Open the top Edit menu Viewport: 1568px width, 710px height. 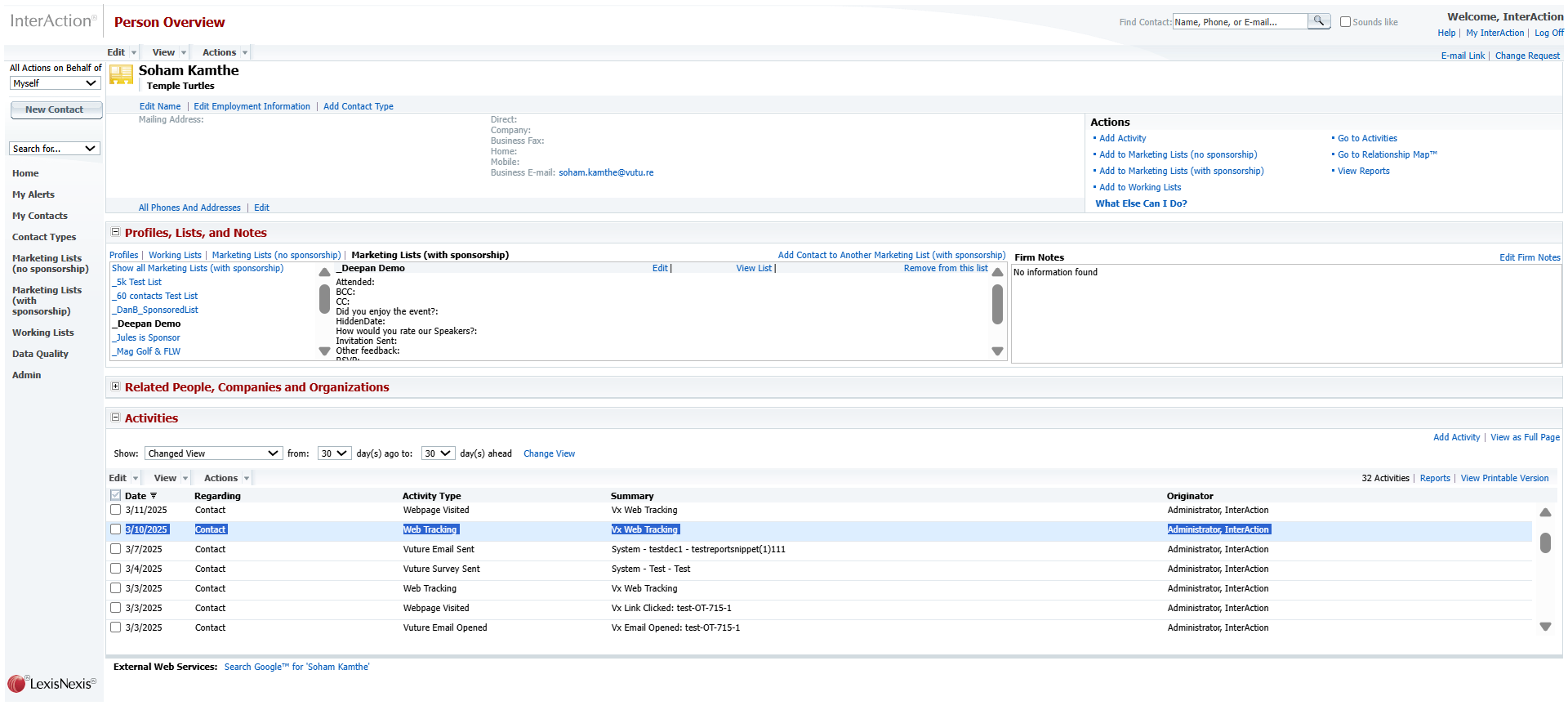click(x=122, y=52)
